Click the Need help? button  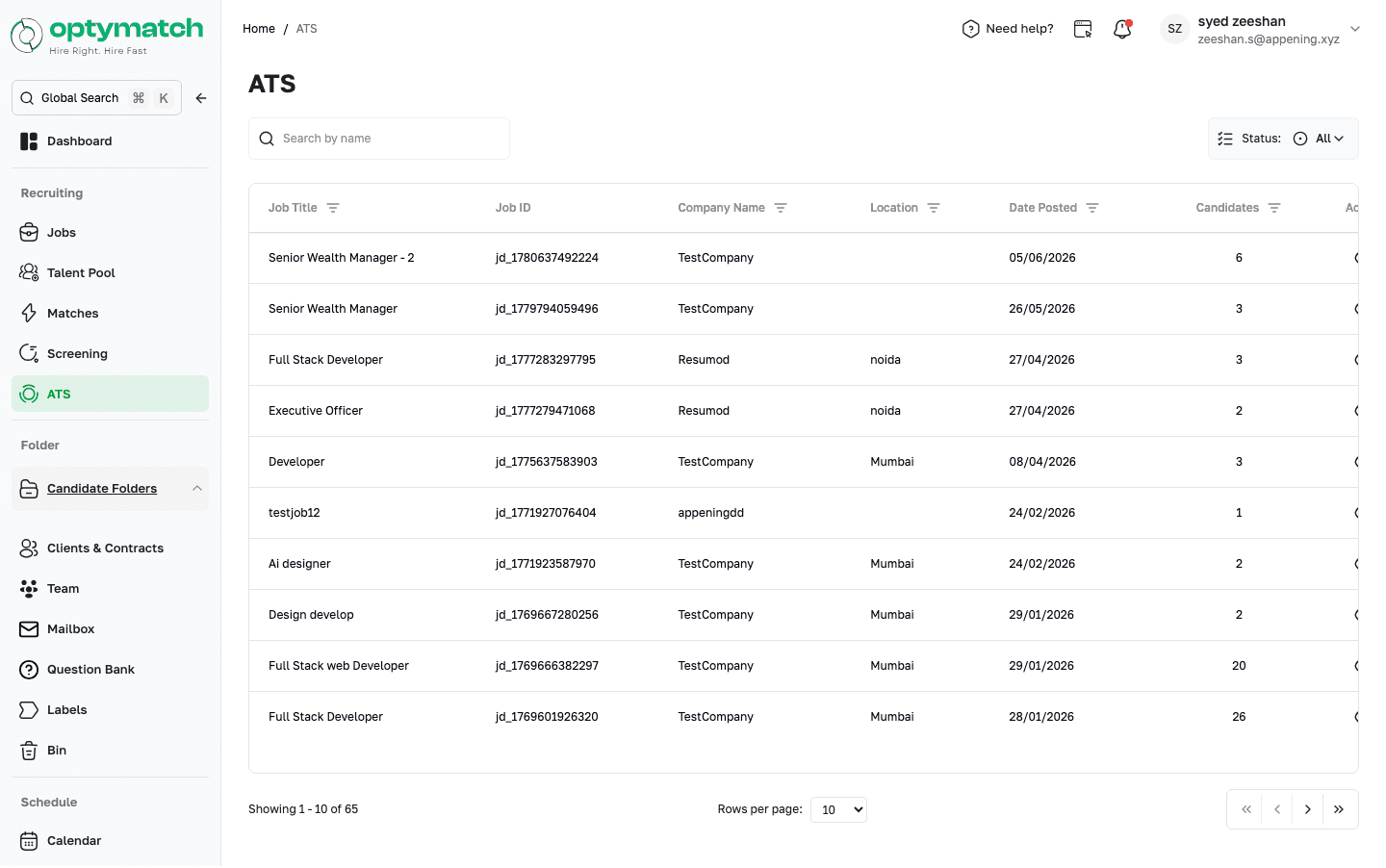click(x=1008, y=29)
